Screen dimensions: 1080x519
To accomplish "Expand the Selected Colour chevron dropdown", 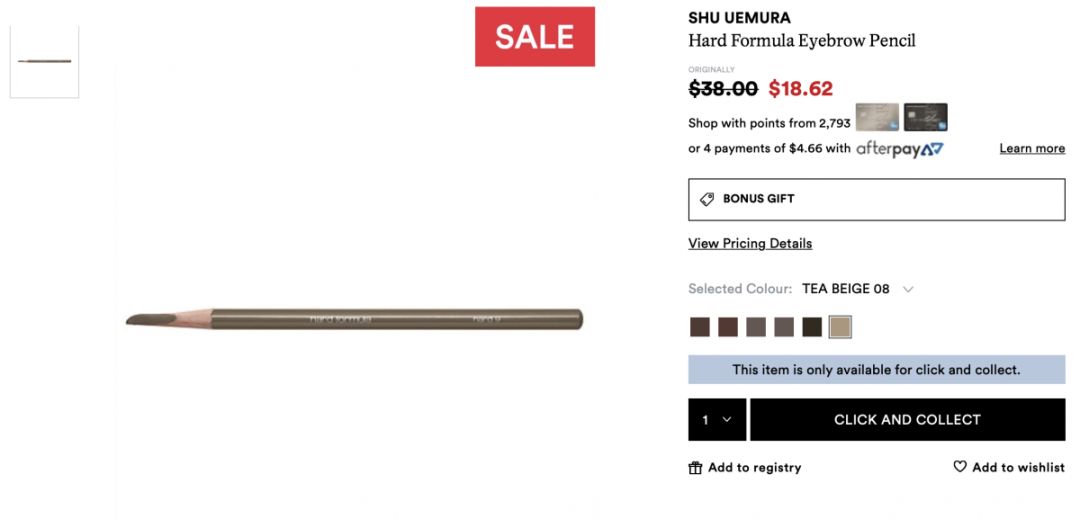I will click(908, 289).
